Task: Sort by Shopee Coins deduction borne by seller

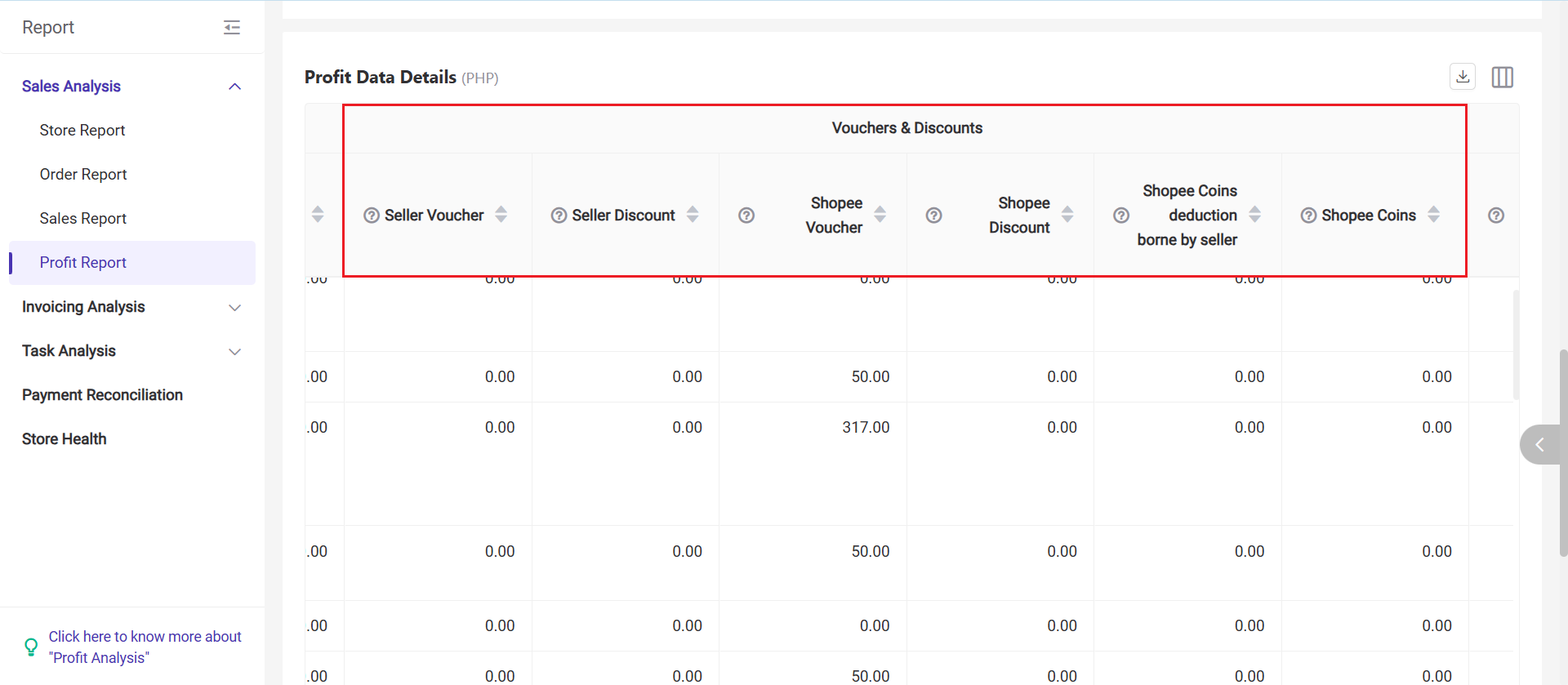Action: [1255, 215]
